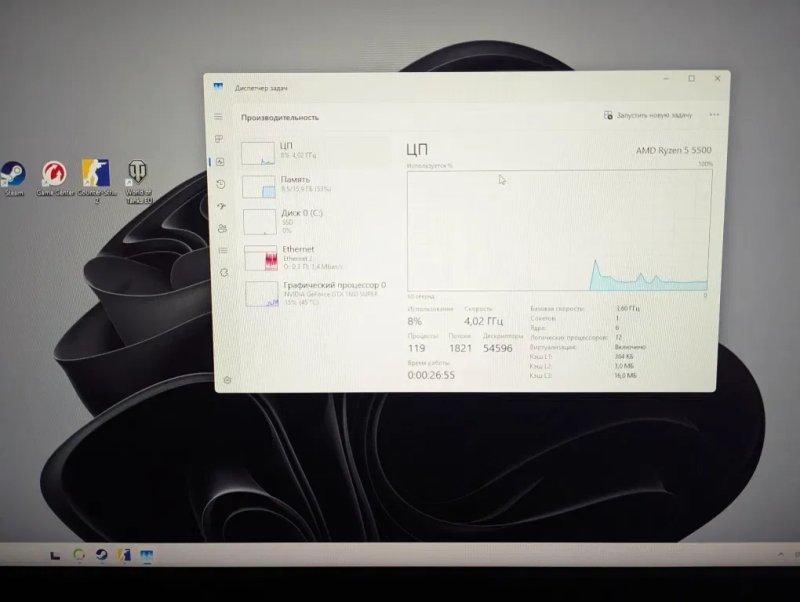Switch to the Users page icon
800x602 pixels.
[x=222, y=229]
